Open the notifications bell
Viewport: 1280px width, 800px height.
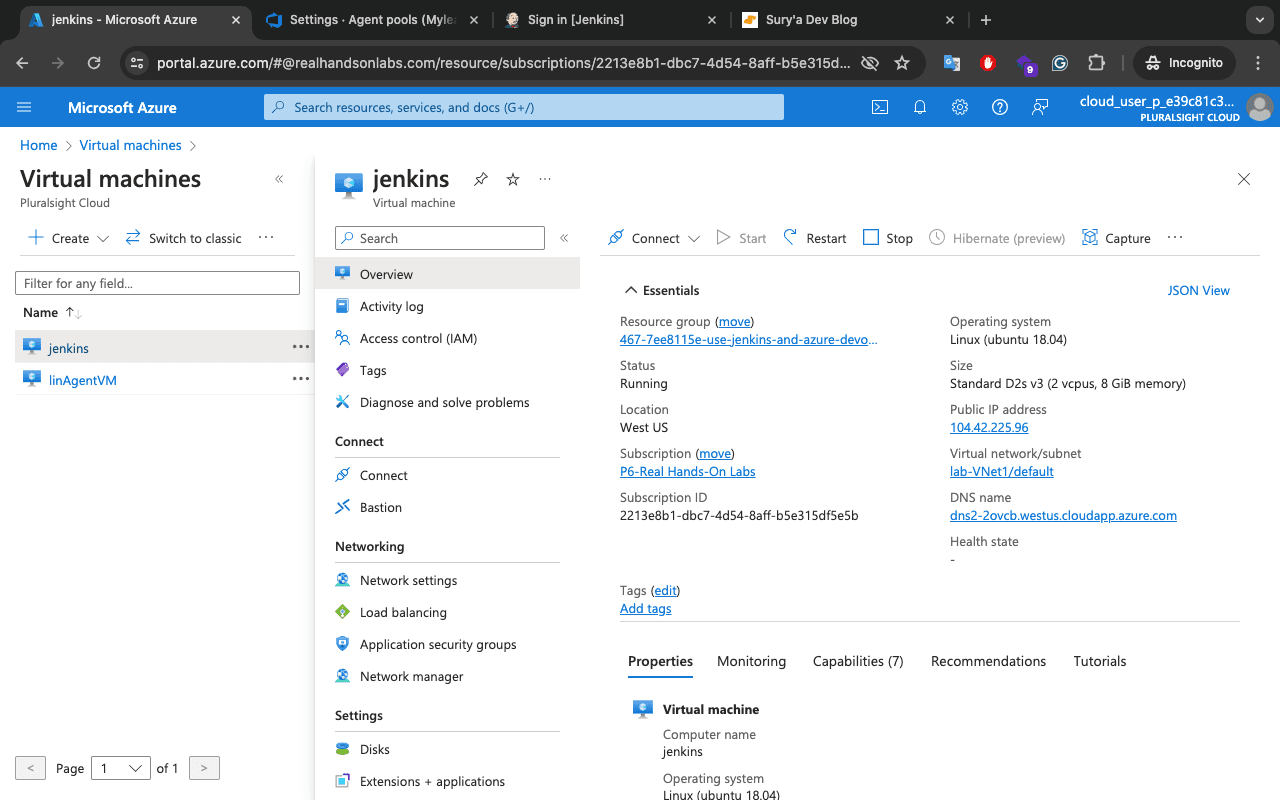[x=920, y=107]
